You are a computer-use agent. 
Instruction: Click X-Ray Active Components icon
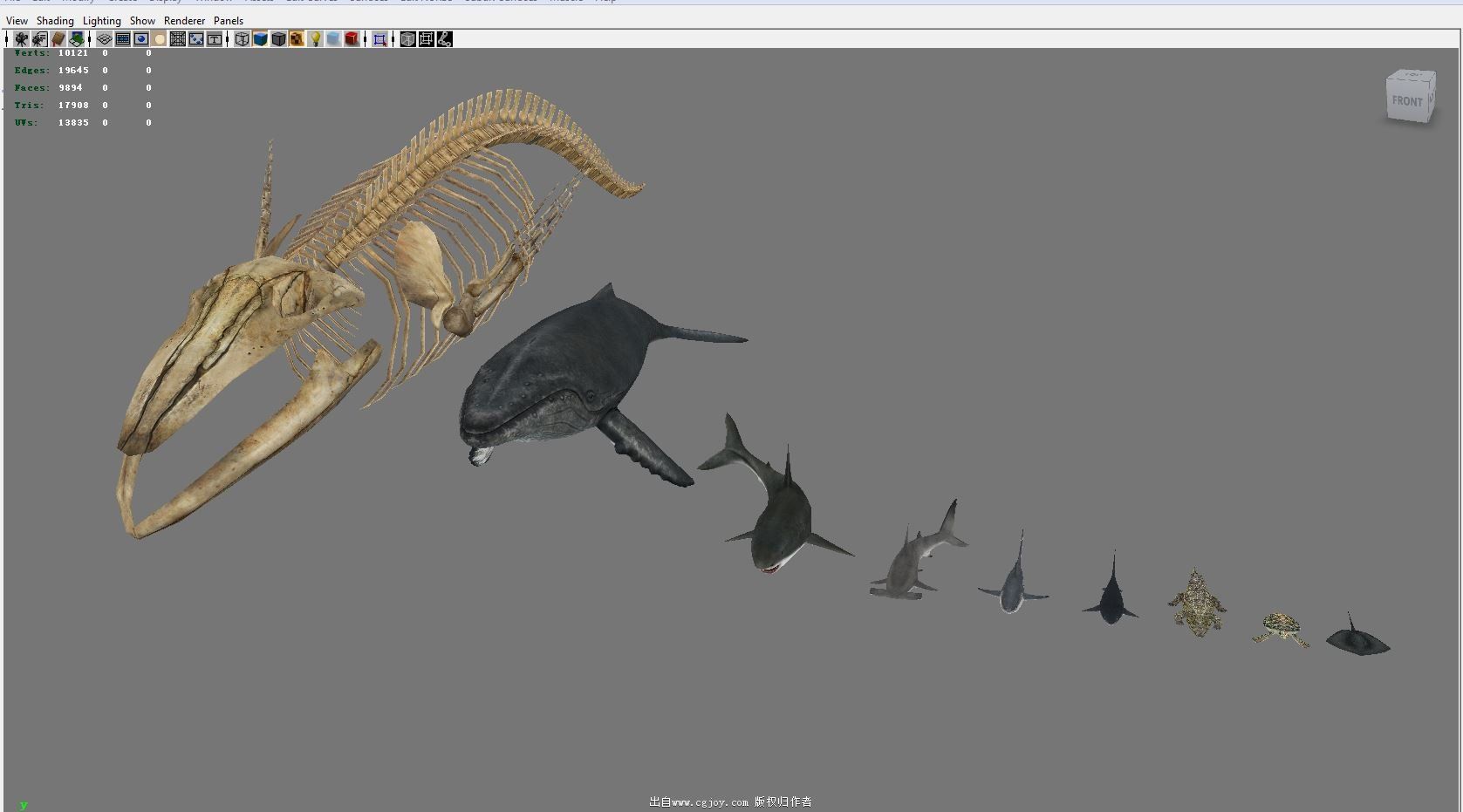(426, 39)
